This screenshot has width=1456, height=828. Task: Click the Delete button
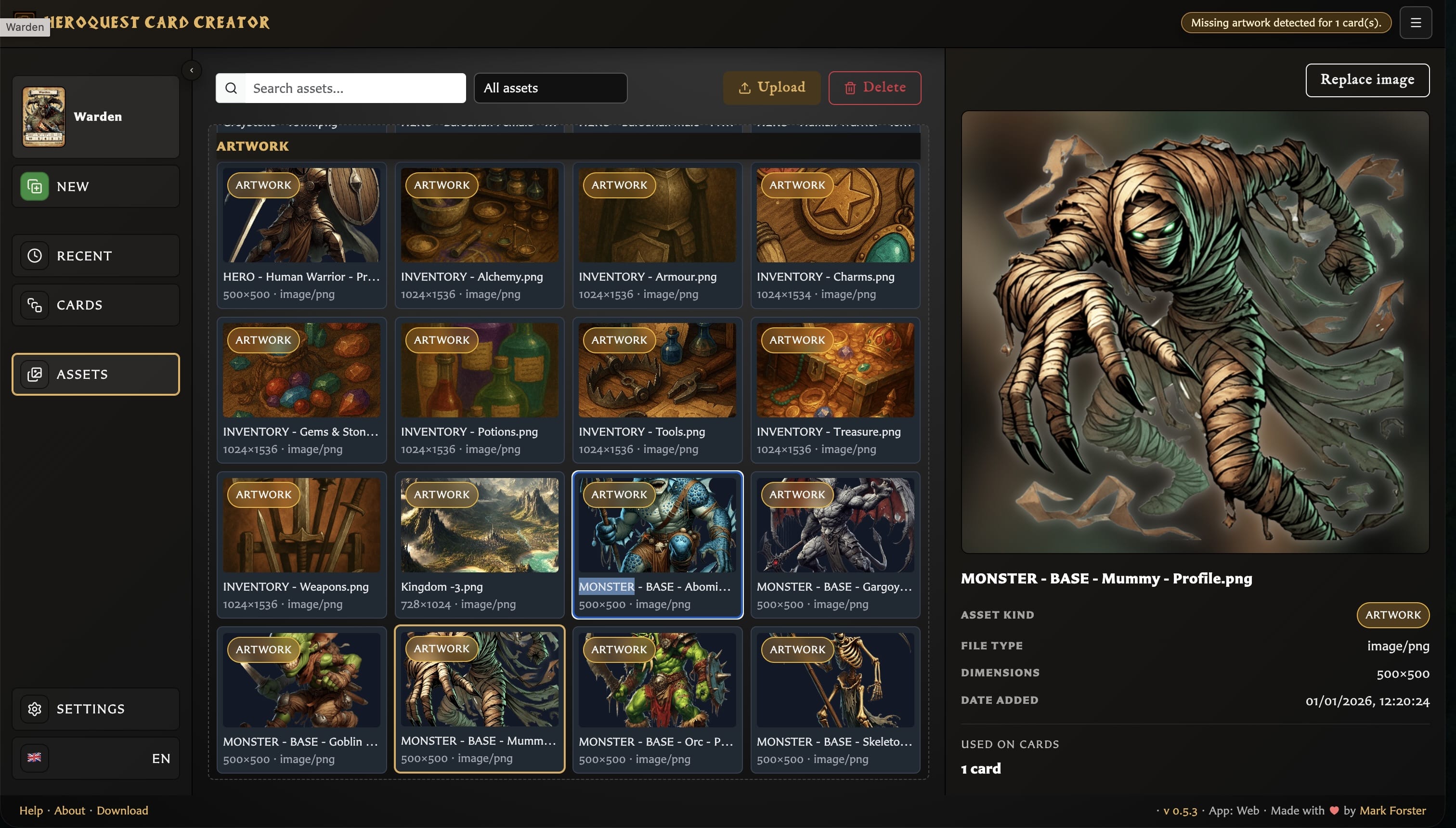[875, 88]
